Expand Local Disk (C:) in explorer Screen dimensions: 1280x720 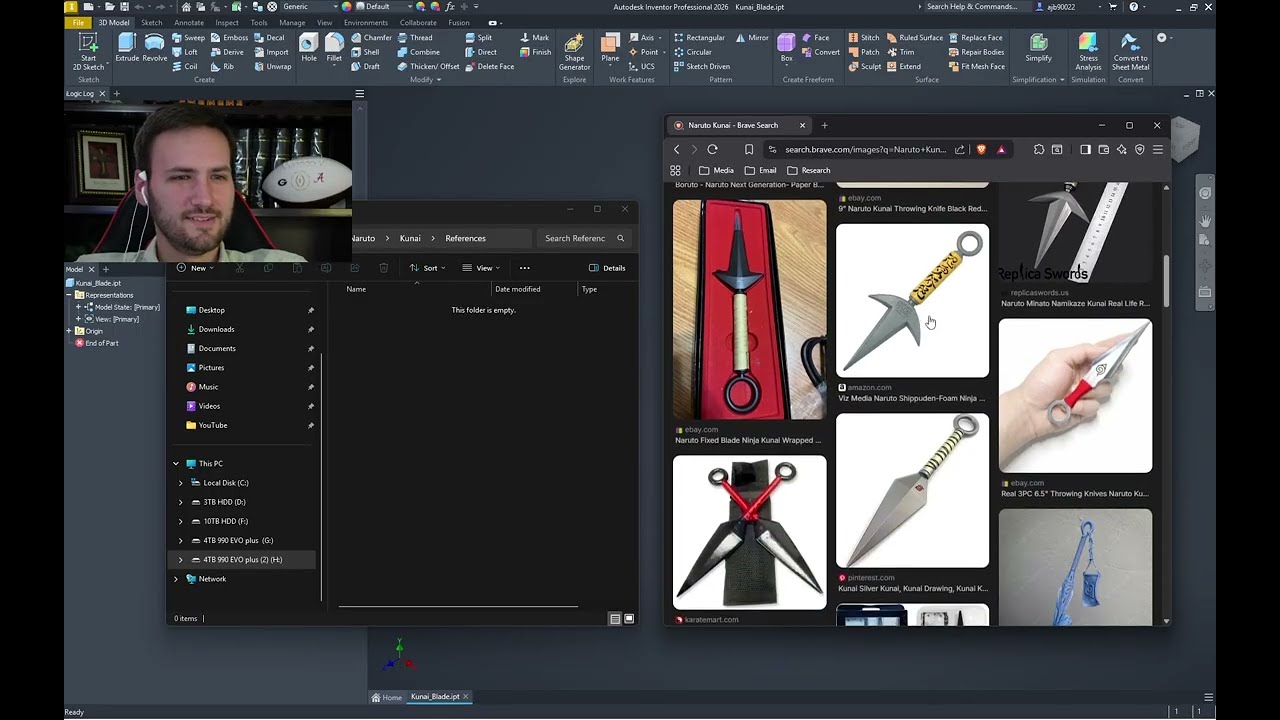click(x=181, y=483)
